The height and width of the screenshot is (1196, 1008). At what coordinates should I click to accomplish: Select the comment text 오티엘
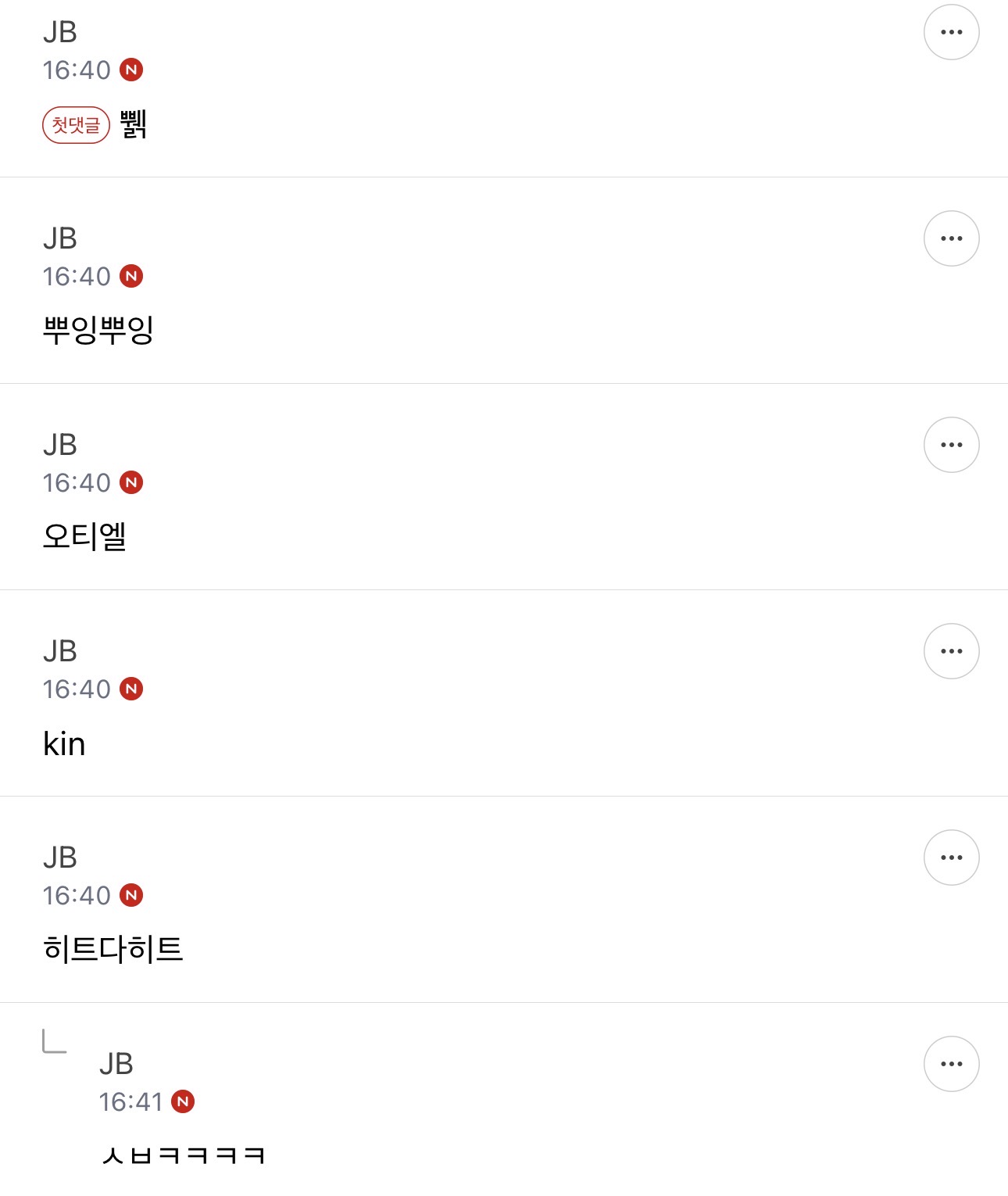tap(84, 536)
